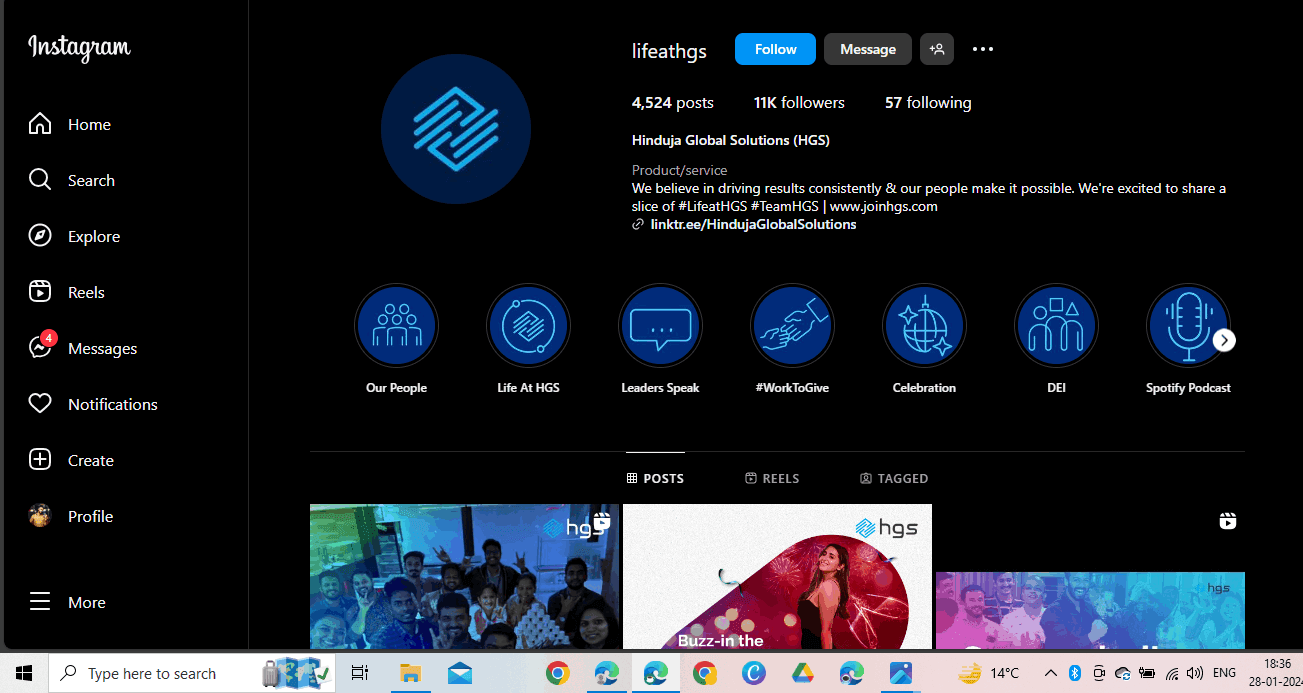The image size is (1303, 693).
Task: Click the similar accounts add-person button
Action: (937, 49)
